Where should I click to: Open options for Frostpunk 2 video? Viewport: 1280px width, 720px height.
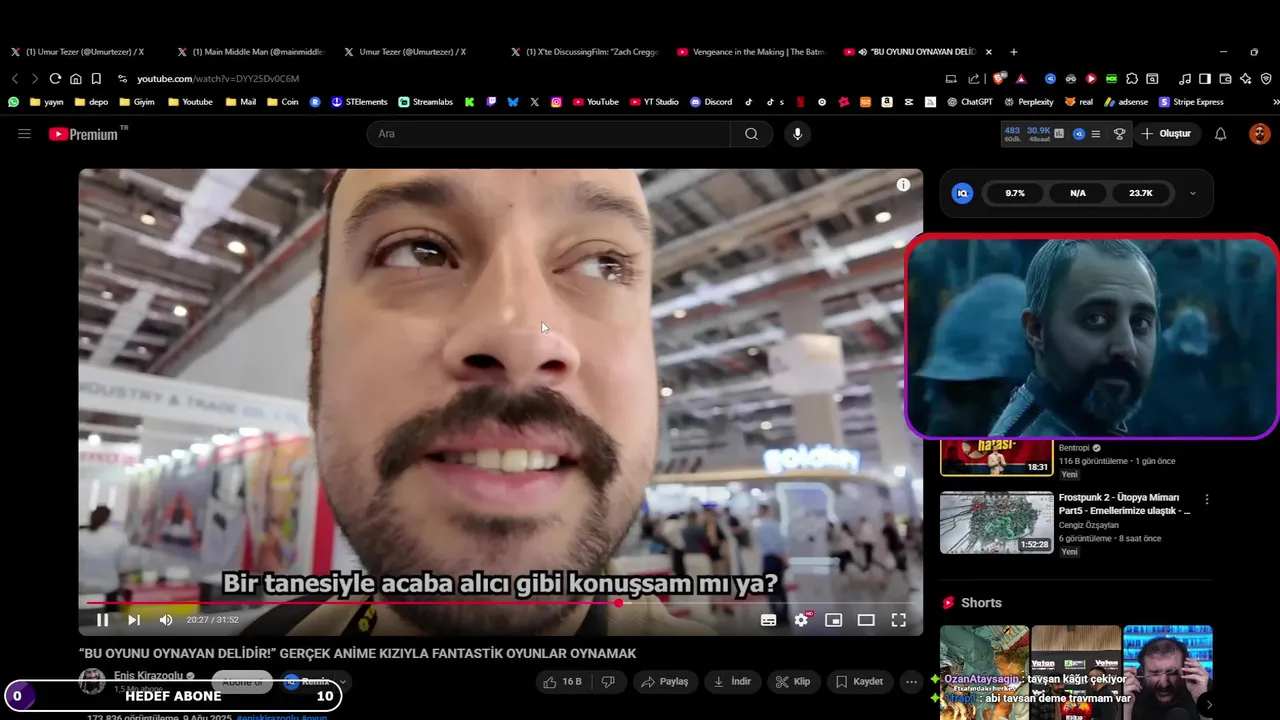pos(1207,499)
